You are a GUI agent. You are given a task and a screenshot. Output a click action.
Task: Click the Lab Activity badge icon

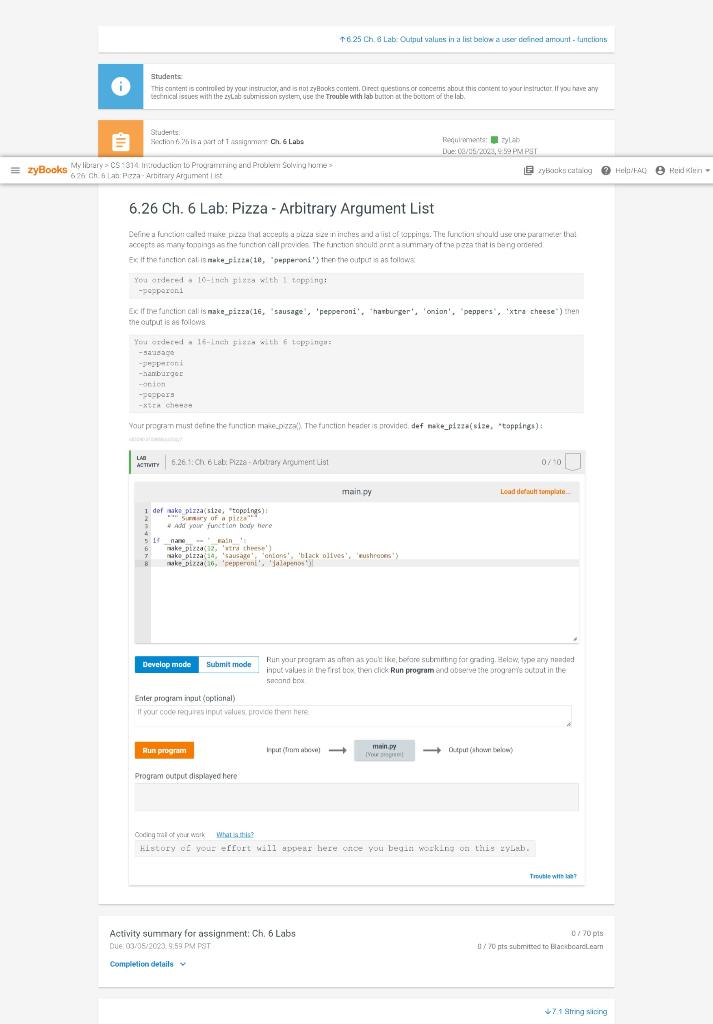[x=148, y=462]
